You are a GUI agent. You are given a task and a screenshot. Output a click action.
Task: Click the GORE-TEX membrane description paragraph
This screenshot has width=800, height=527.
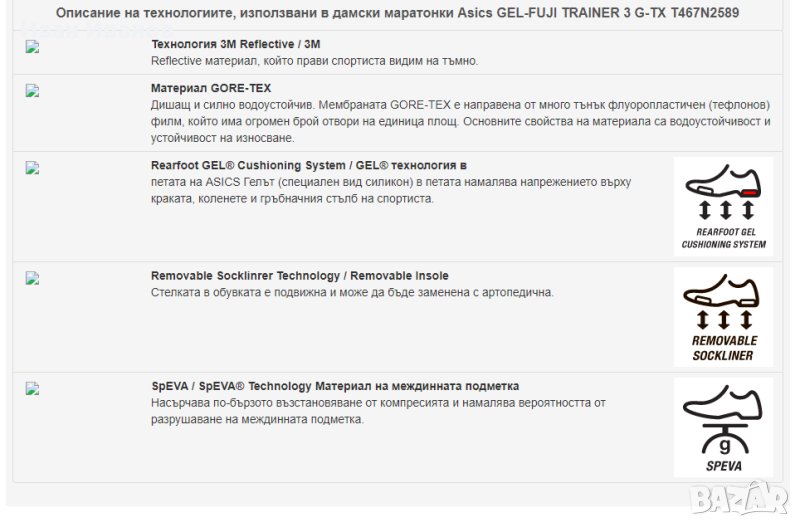(460, 121)
